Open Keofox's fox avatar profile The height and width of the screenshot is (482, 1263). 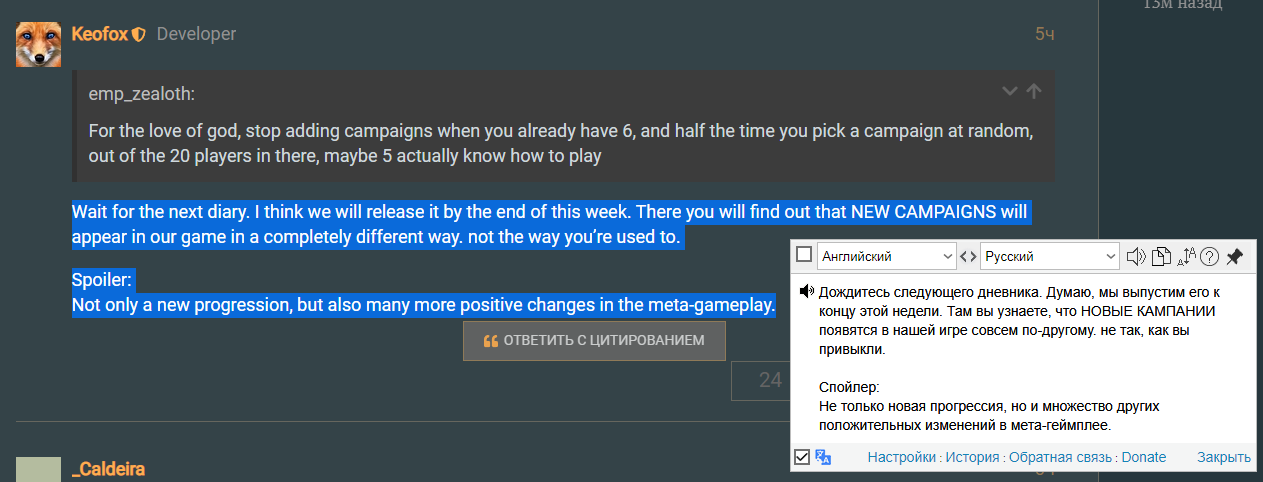point(38,43)
